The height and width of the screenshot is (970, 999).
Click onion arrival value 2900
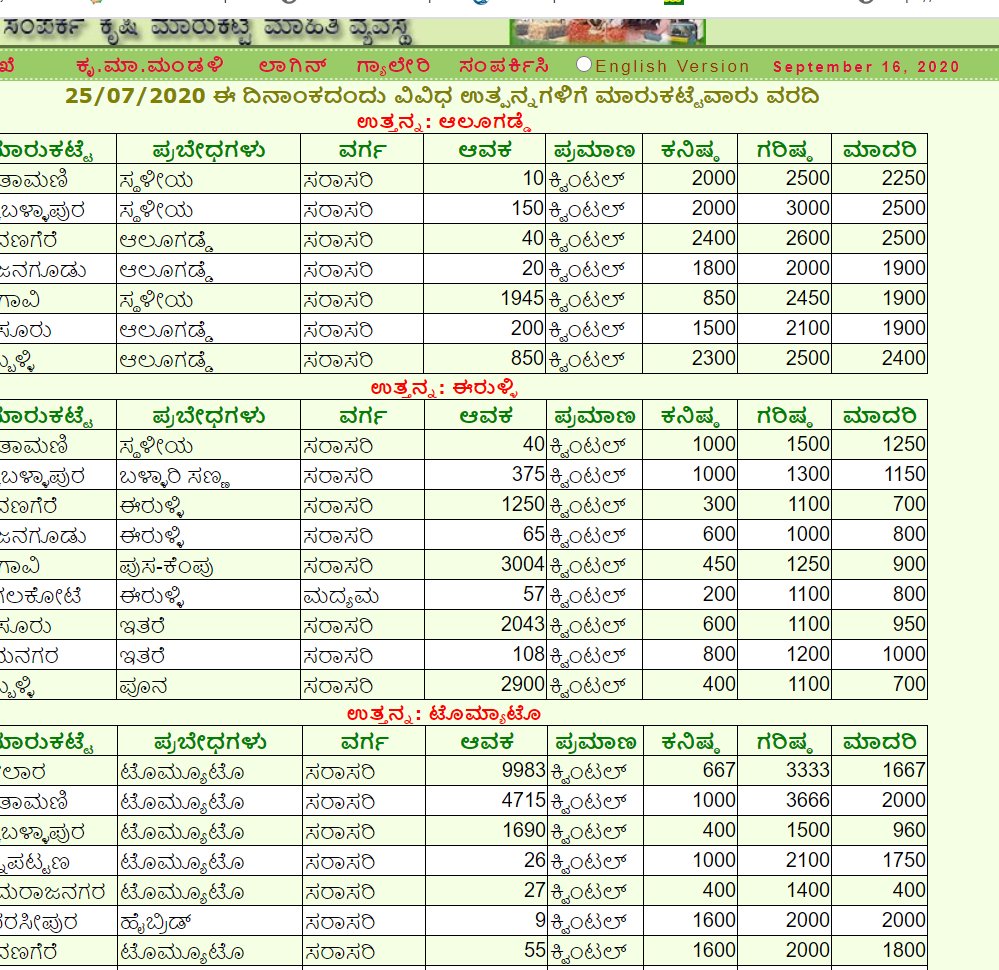522,684
